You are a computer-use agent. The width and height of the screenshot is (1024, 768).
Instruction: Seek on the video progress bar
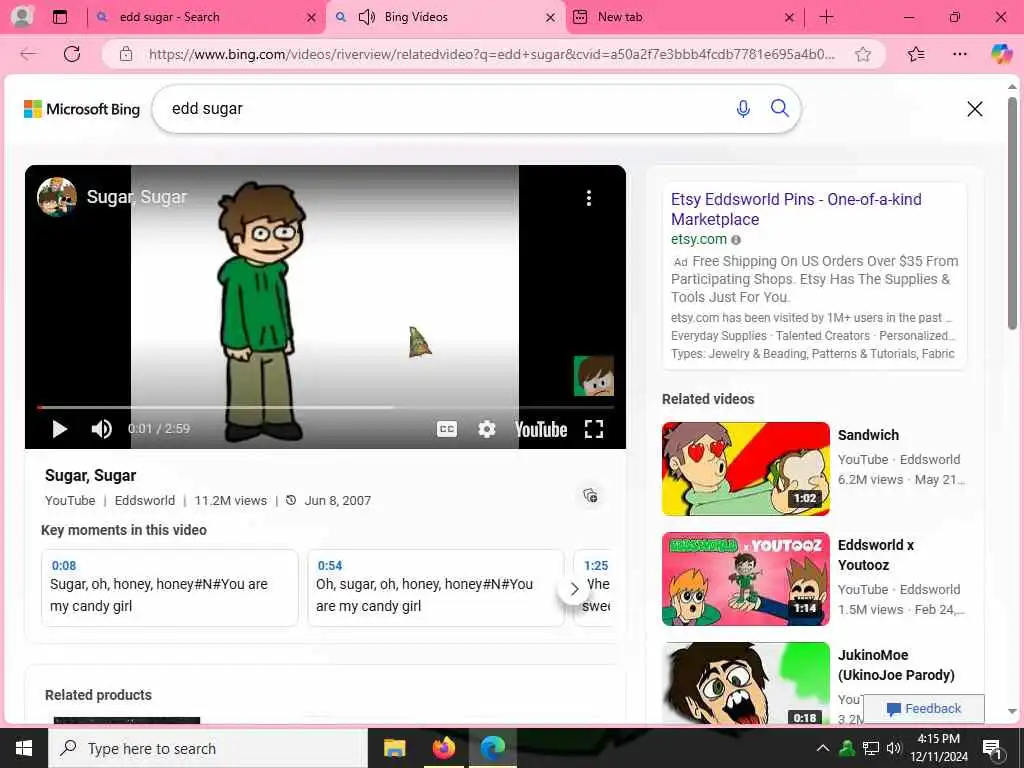pyautogui.click(x=325, y=408)
